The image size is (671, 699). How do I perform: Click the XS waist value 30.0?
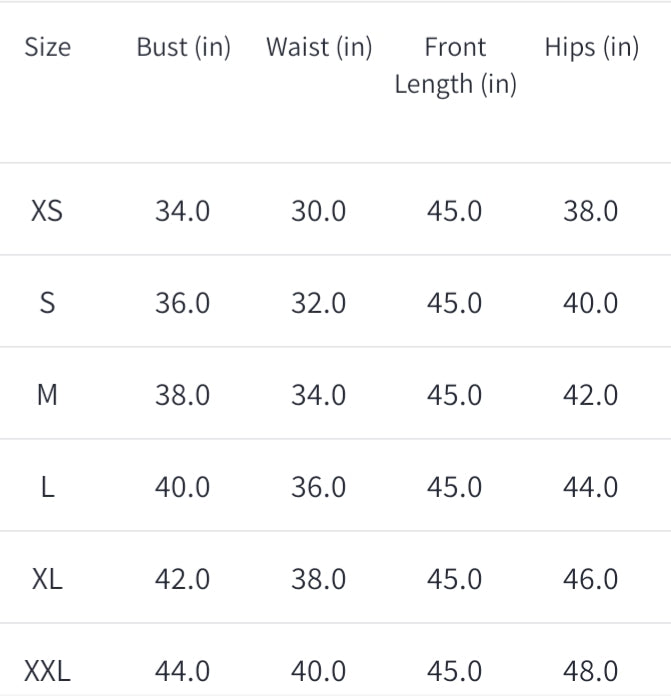(x=318, y=211)
